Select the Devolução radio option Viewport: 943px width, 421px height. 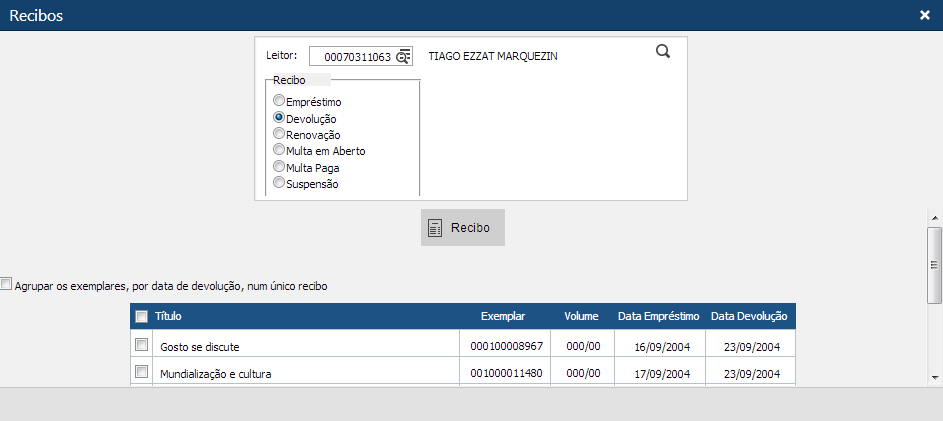tap(279, 117)
